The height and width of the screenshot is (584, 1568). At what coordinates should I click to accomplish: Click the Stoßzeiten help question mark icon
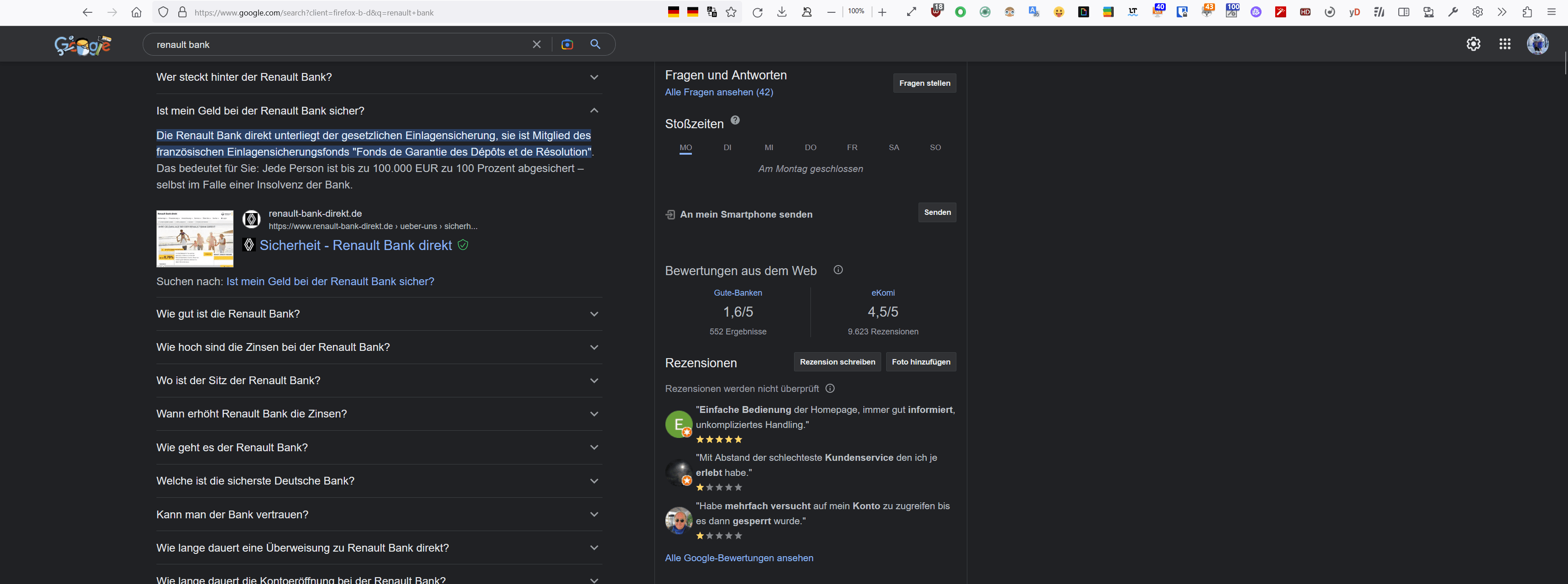coord(735,120)
